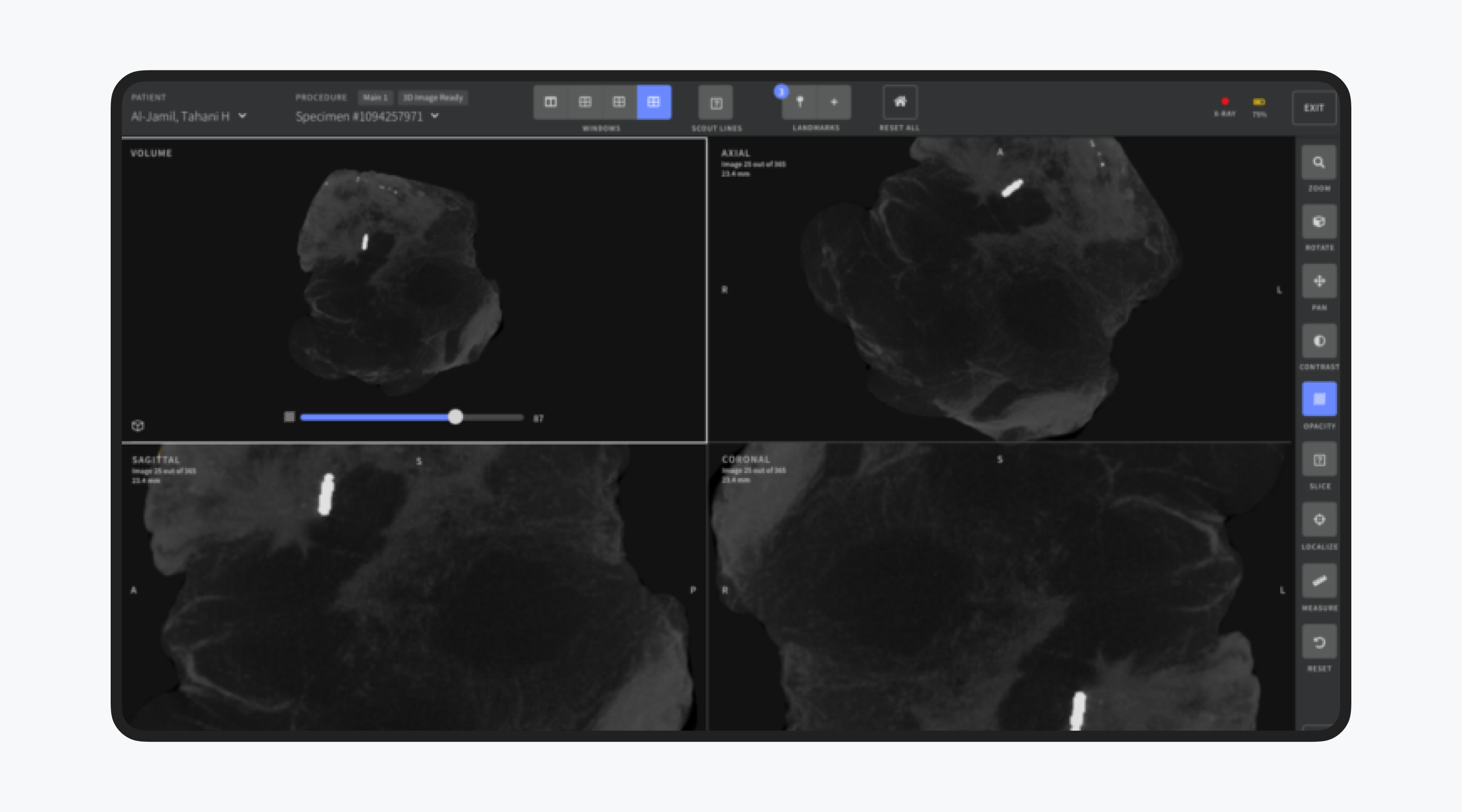Select the Zoom tool
This screenshot has width=1462, height=812.
1318,163
